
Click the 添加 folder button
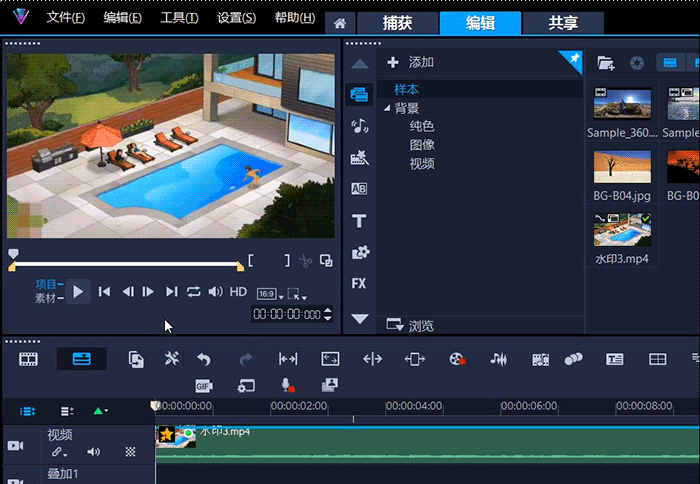(410, 63)
